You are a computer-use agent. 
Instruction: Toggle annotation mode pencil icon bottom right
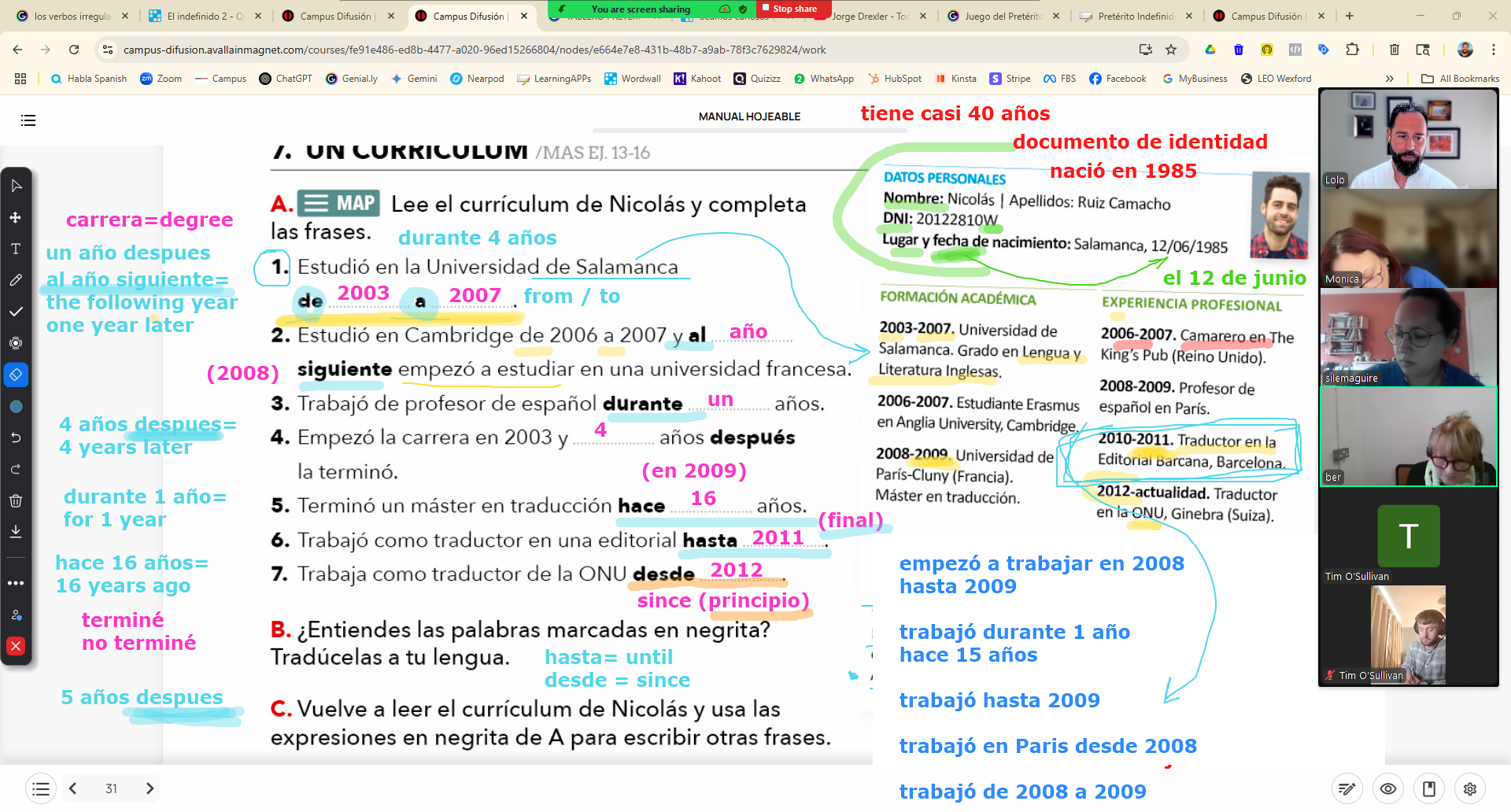click(x=1347, y=788)
